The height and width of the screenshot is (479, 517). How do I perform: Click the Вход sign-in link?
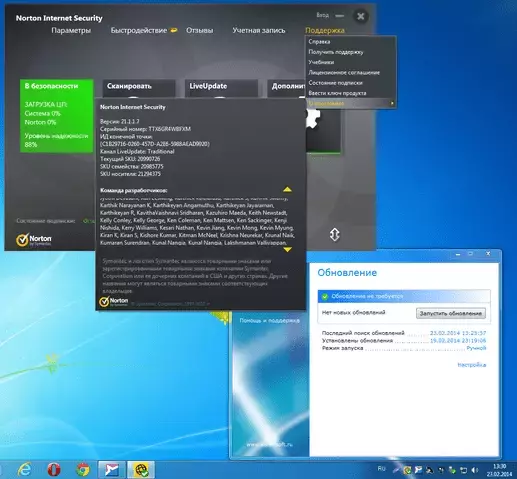click(322, 15)
